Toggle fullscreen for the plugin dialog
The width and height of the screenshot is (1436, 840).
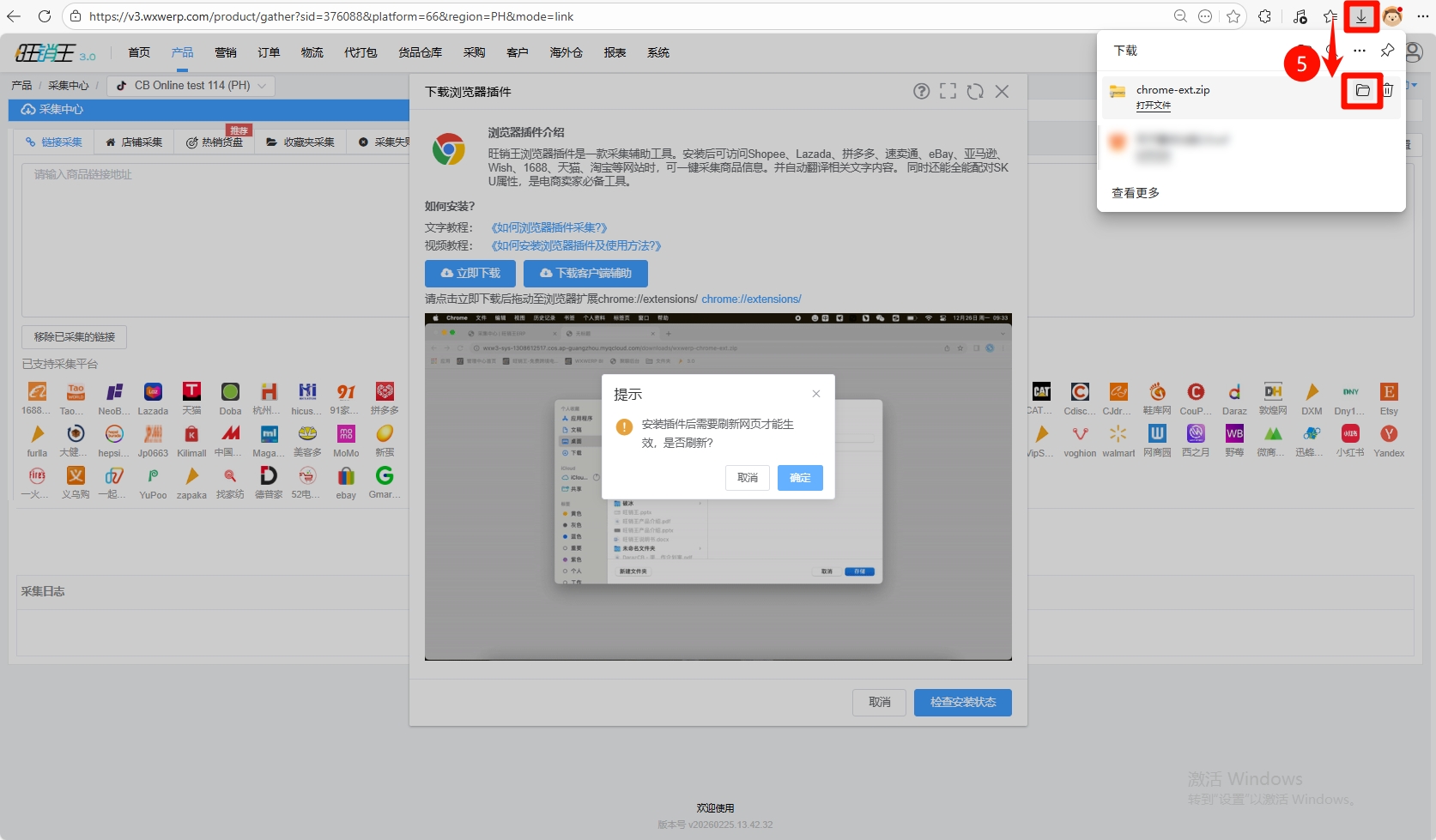pos(948,92)
